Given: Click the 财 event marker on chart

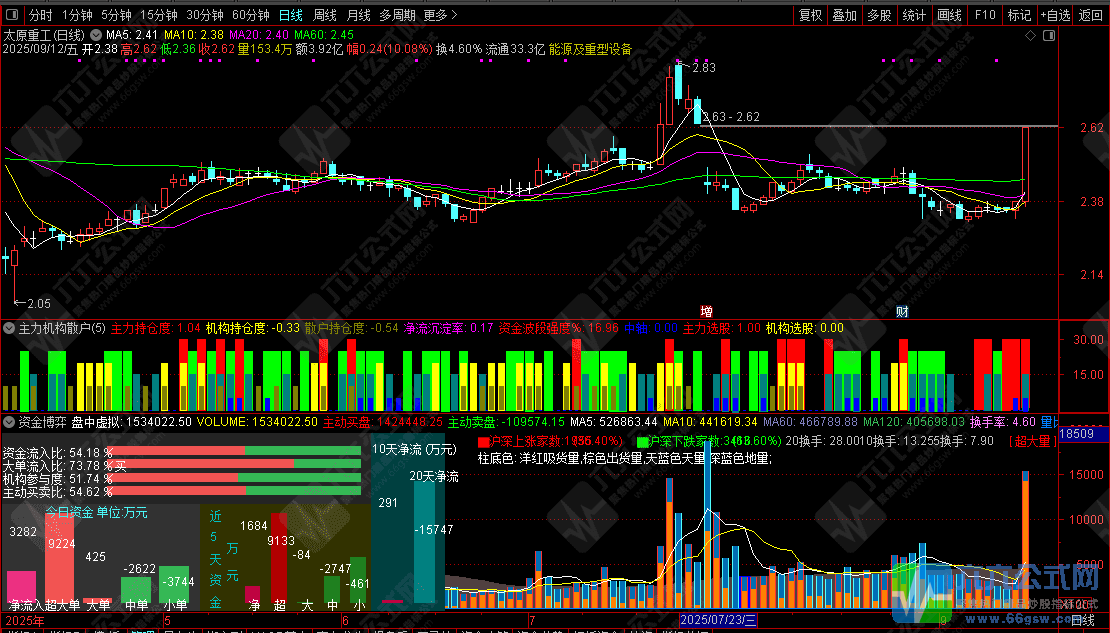Looking at the screenshot, I should pyautogui.click(x=902, y=312).
